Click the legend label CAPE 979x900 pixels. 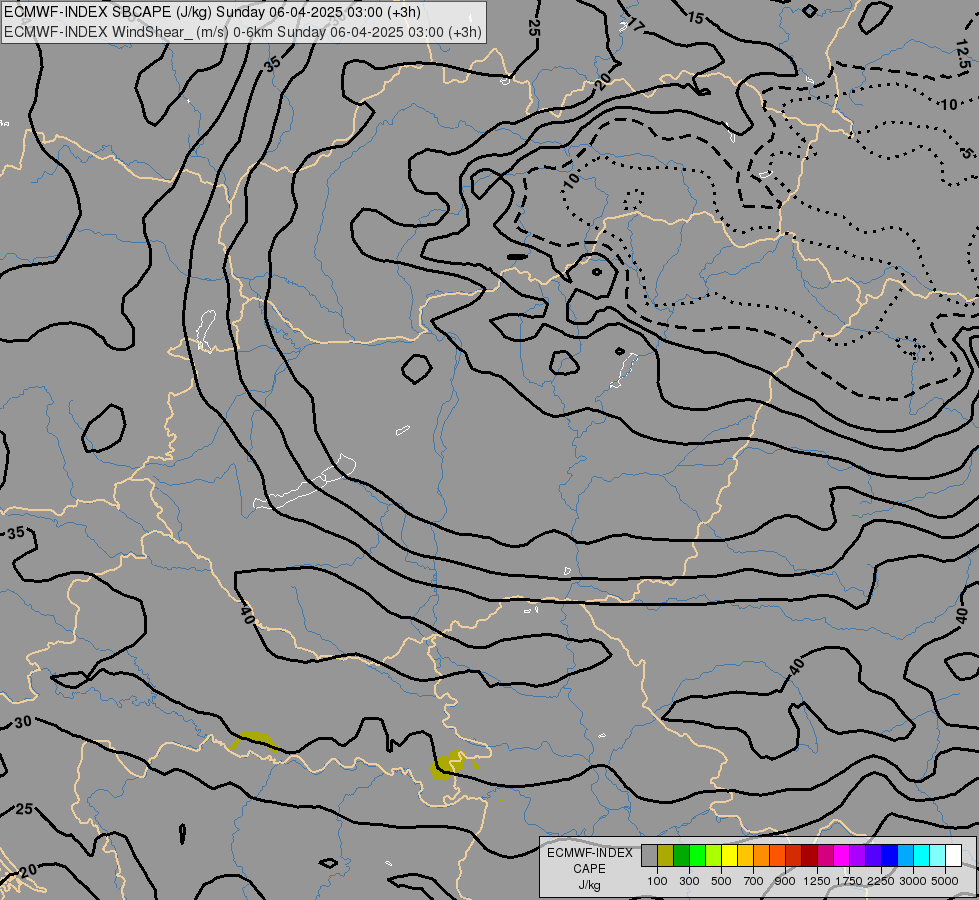(x=589, y=869)
